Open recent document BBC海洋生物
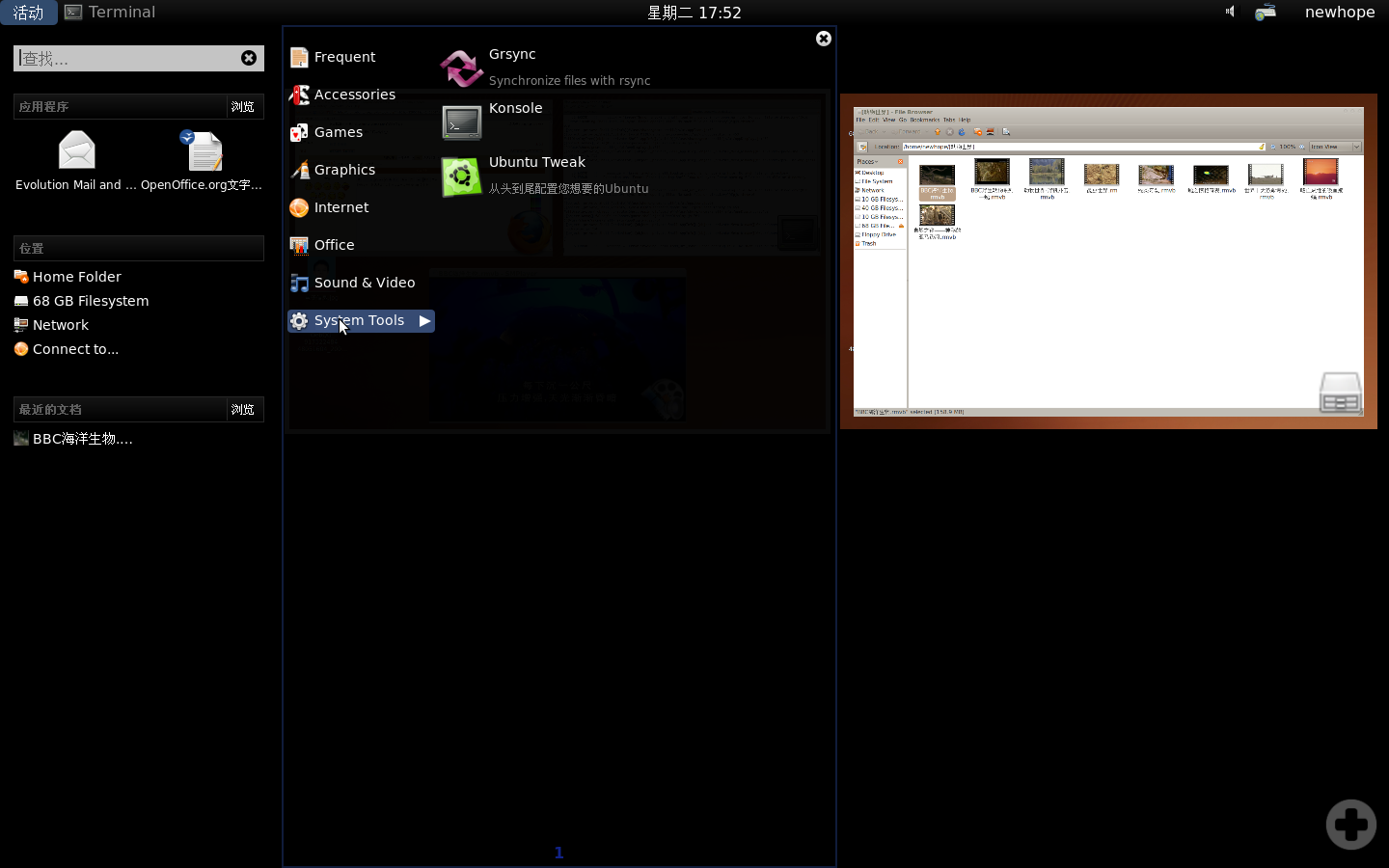This screenshot has height=868, width=1389. tap(83, 439)
